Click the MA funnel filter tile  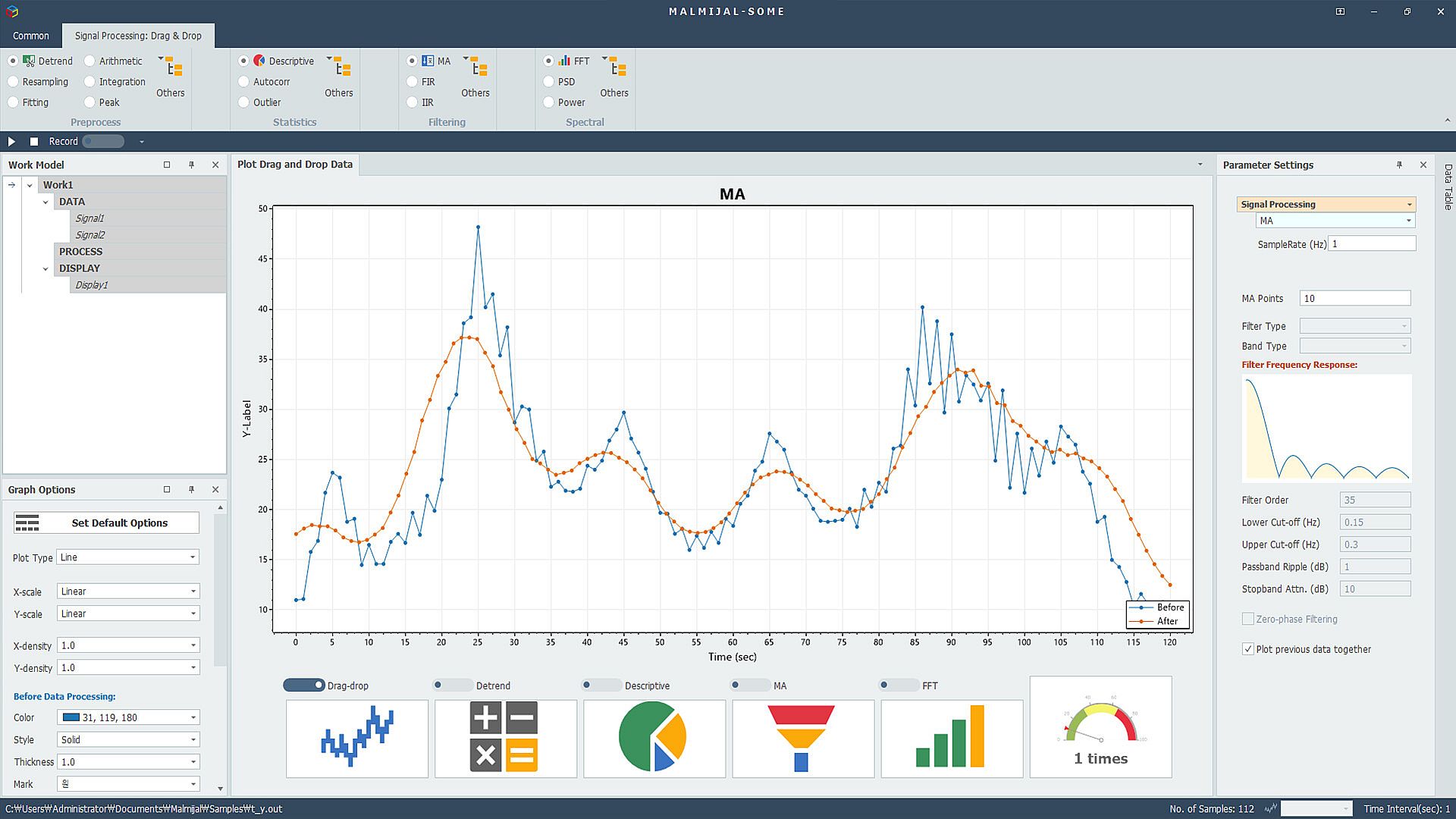pos(802,739)
